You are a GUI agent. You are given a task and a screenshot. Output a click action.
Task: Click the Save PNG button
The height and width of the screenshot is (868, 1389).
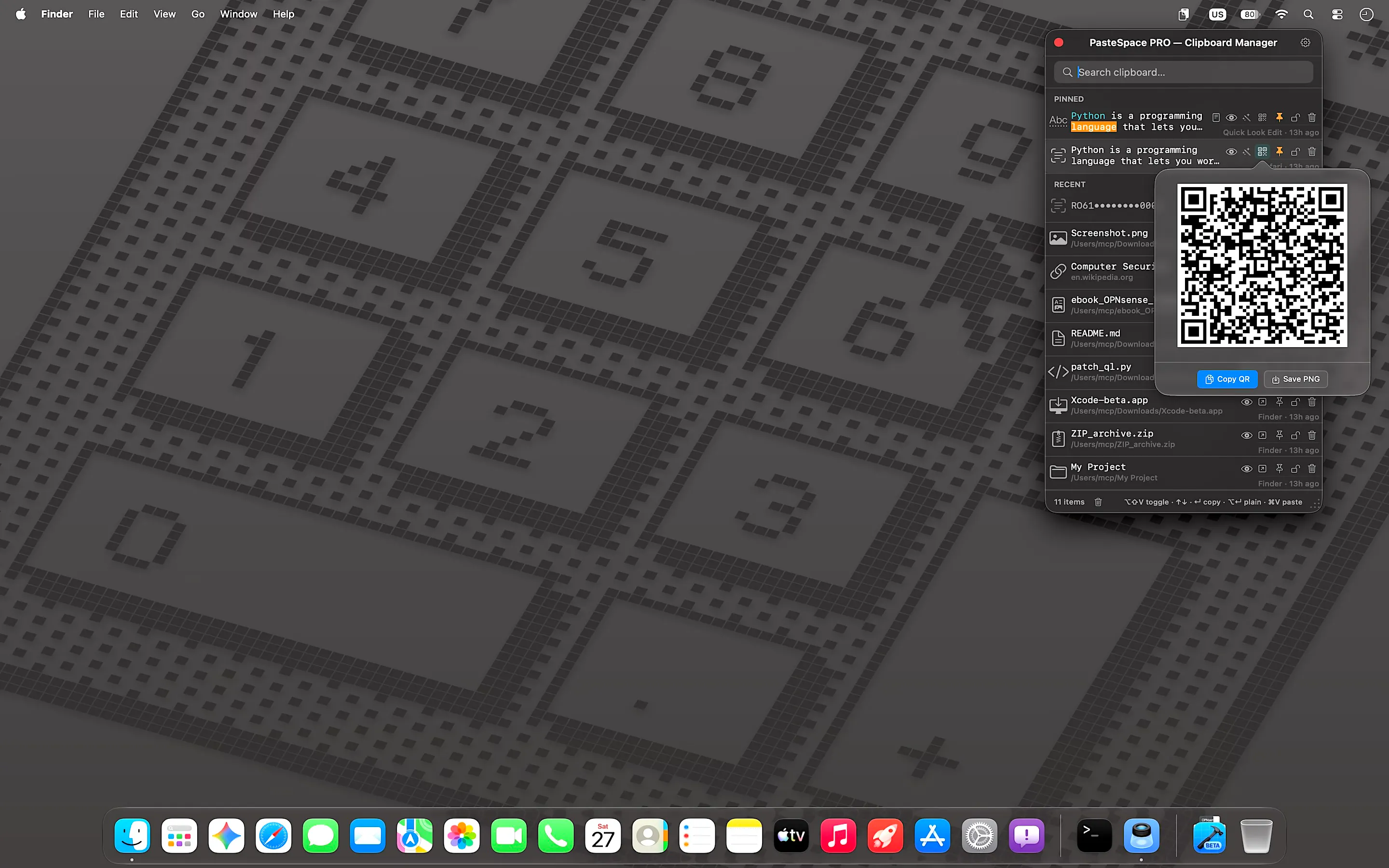point(1295,379)
